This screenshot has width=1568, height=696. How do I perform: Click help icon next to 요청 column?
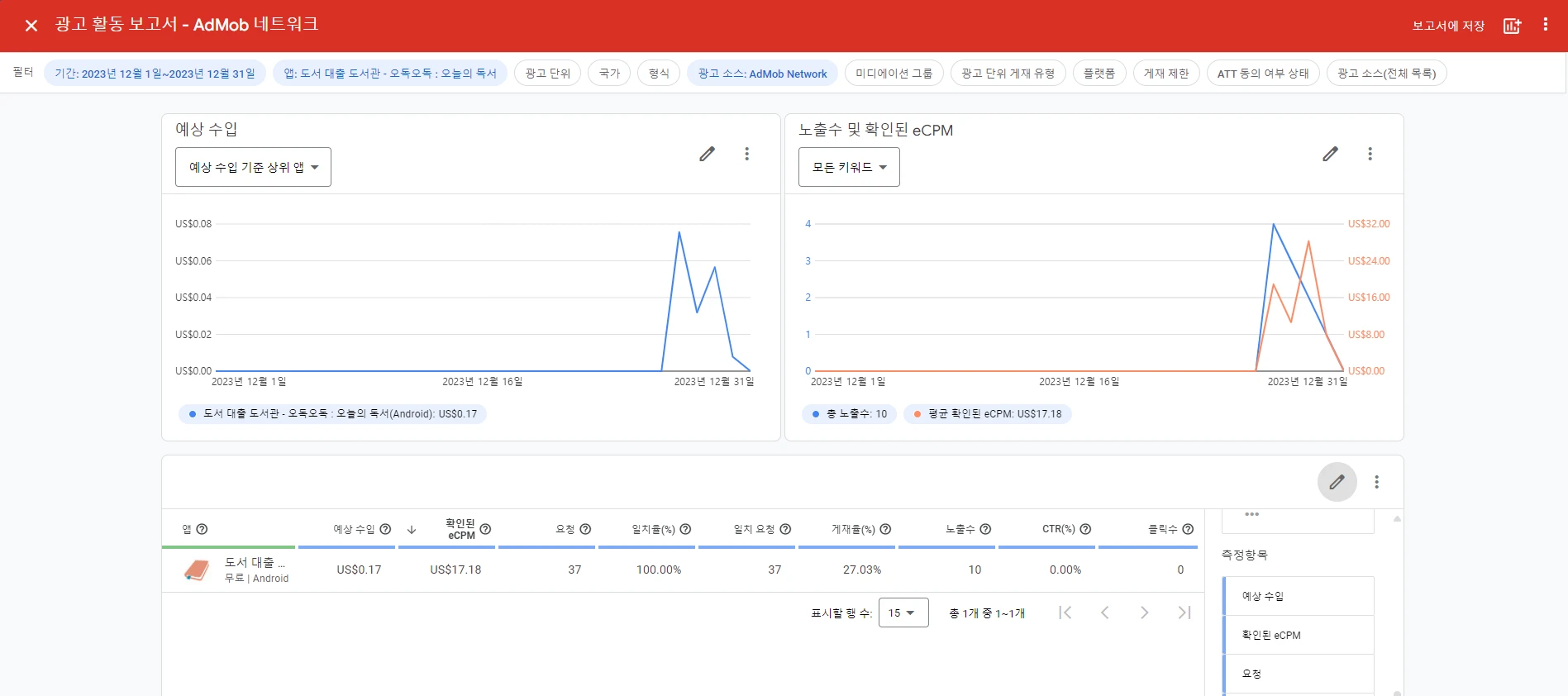pos(585,529)
